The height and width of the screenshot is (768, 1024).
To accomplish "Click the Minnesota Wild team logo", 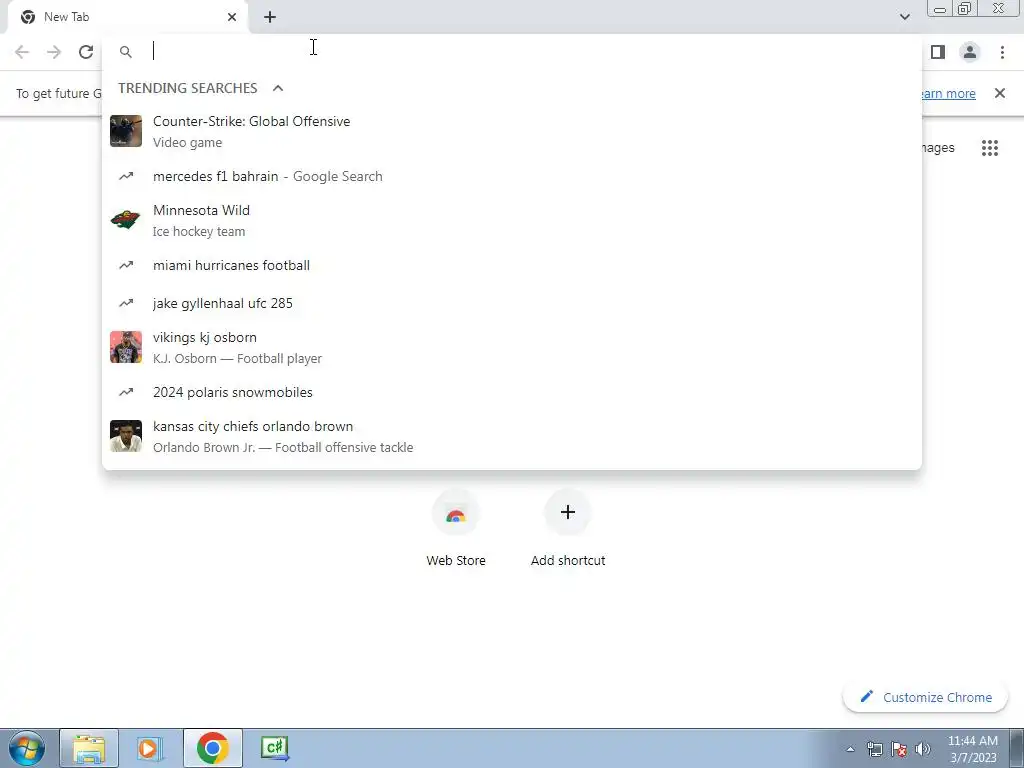I will (125, 220).
